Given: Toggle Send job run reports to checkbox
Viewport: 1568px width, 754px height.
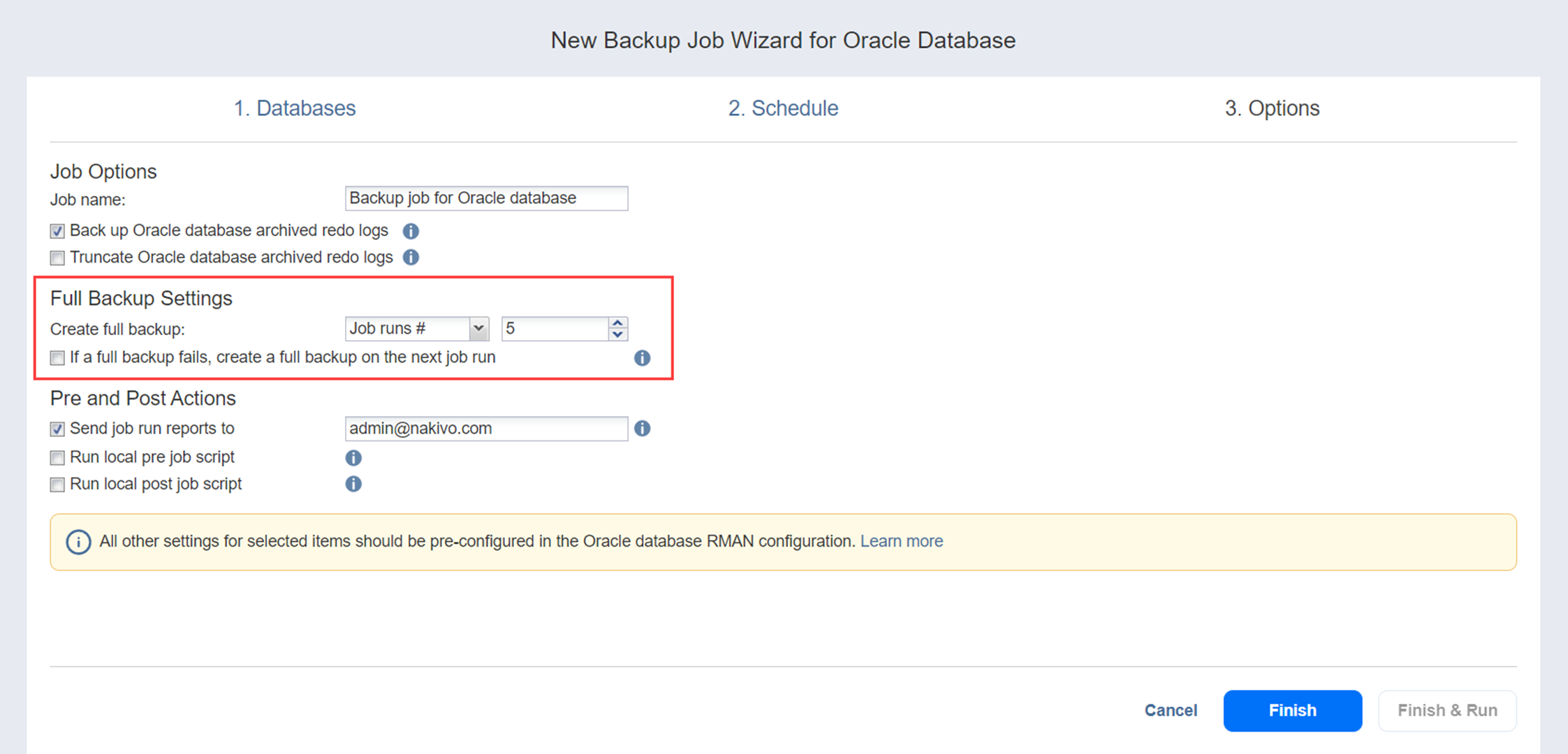Looking at the screenshot, I should [x=57, y=429].
